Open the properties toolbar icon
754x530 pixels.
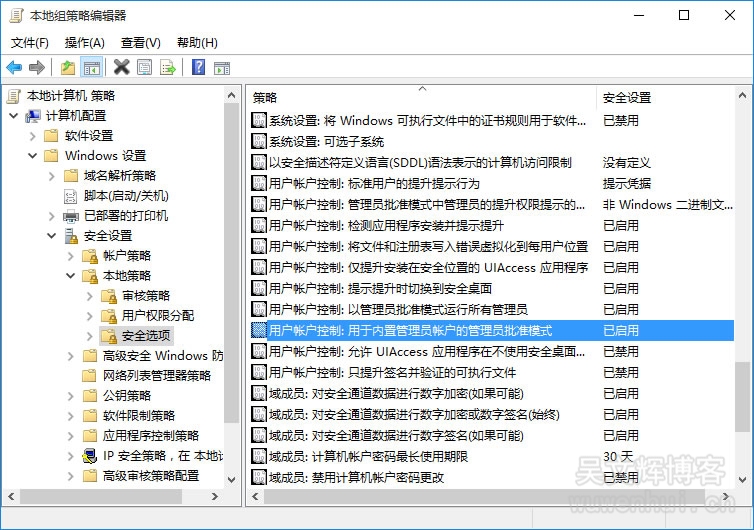click(145, 68)
